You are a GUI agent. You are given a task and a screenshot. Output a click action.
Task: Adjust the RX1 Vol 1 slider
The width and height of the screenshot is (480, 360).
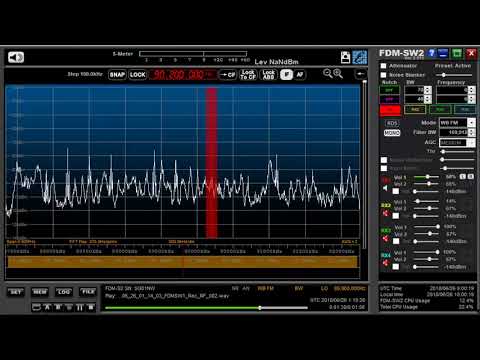tap(427, 177)
